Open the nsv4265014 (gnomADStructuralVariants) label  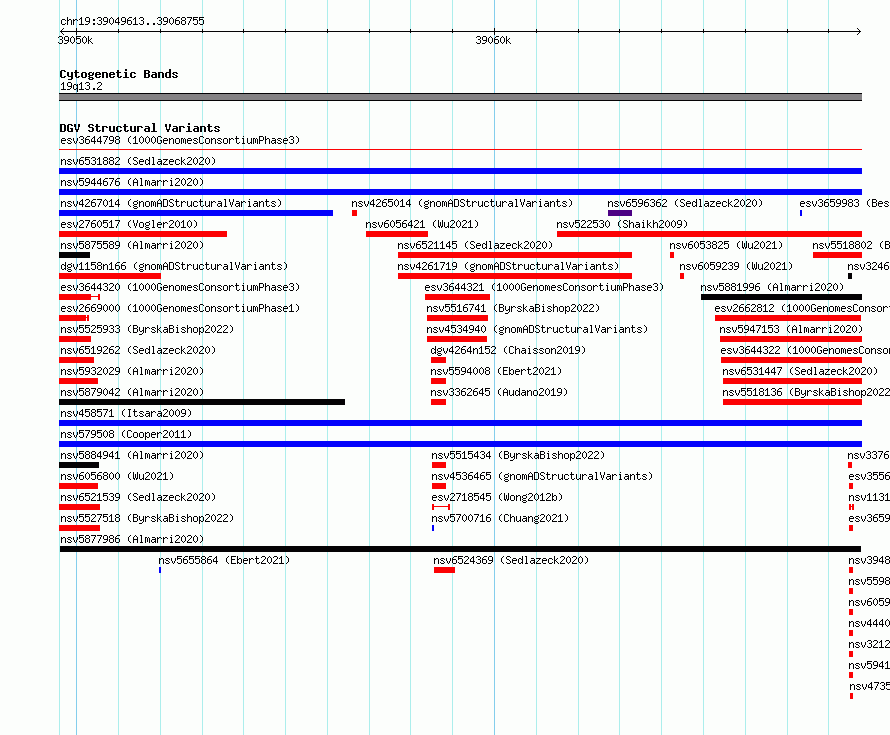point(462,203)
